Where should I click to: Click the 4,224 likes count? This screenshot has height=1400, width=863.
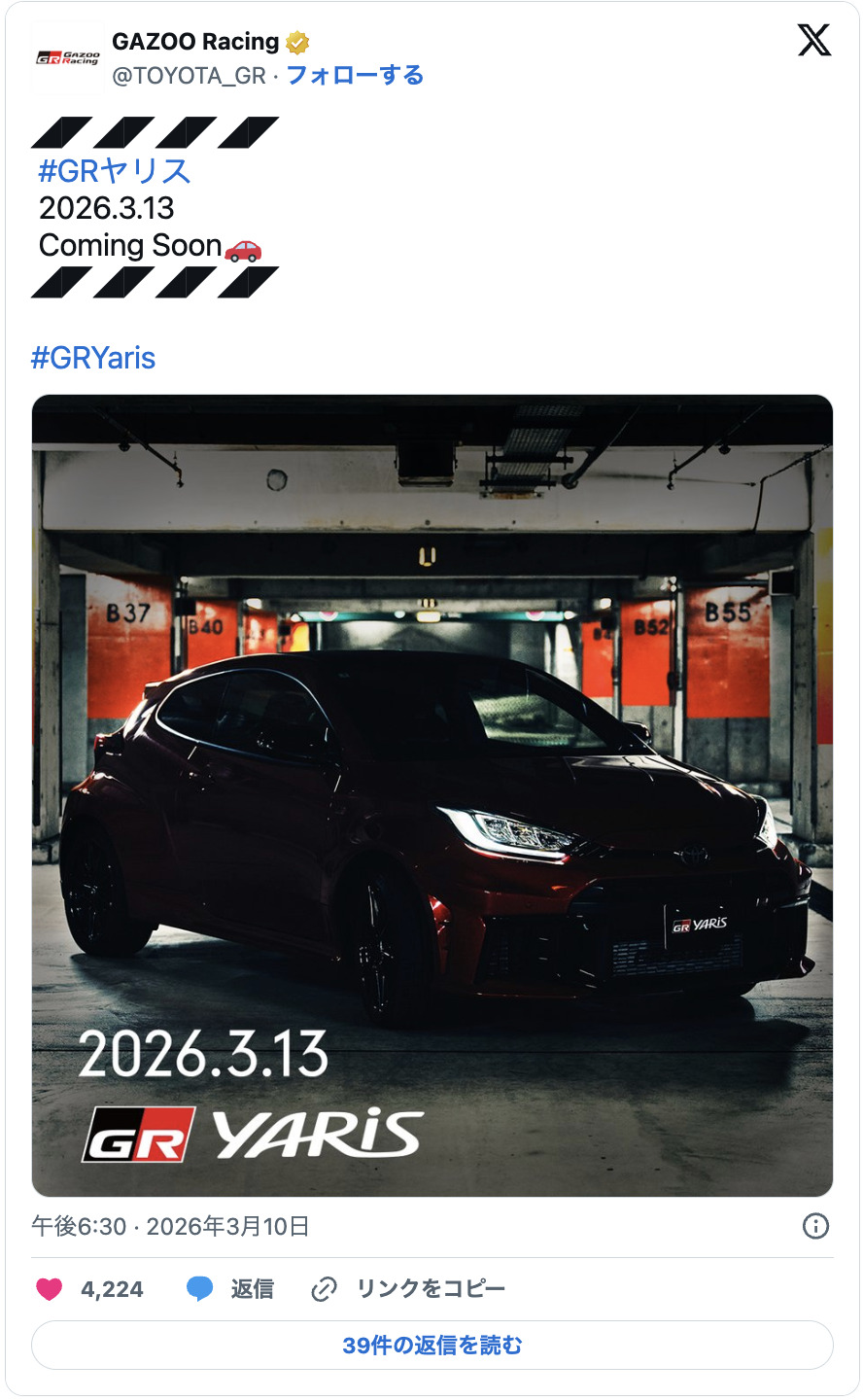click(112, 1290)
